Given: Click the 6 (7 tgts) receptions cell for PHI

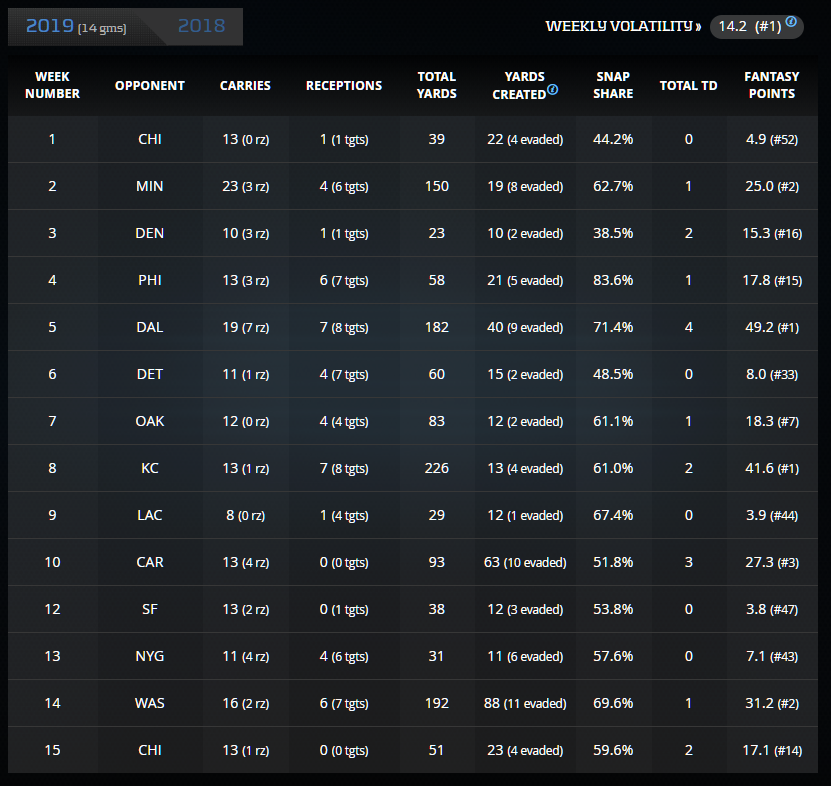Looking at the screenshot, I should coord(344,280).
